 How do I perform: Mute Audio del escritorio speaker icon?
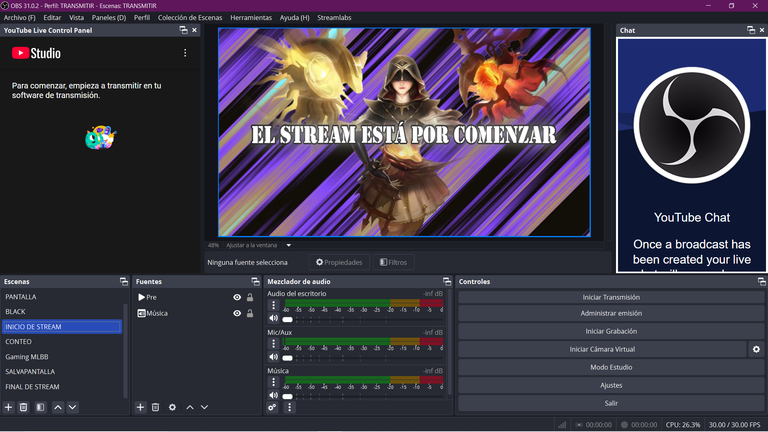click(x=273, y=318)
